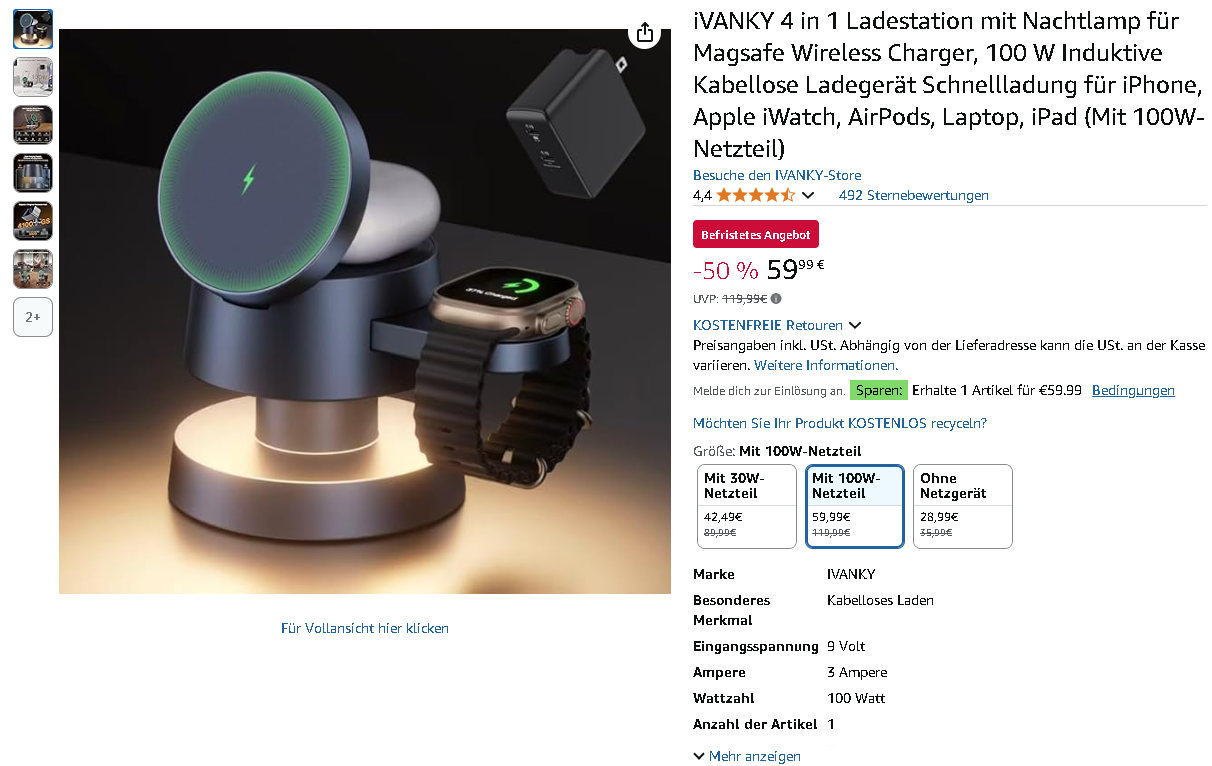Viewport: 1212px width, 766px height.
Task: Click the share icon on product image
Action: point(645,31)
